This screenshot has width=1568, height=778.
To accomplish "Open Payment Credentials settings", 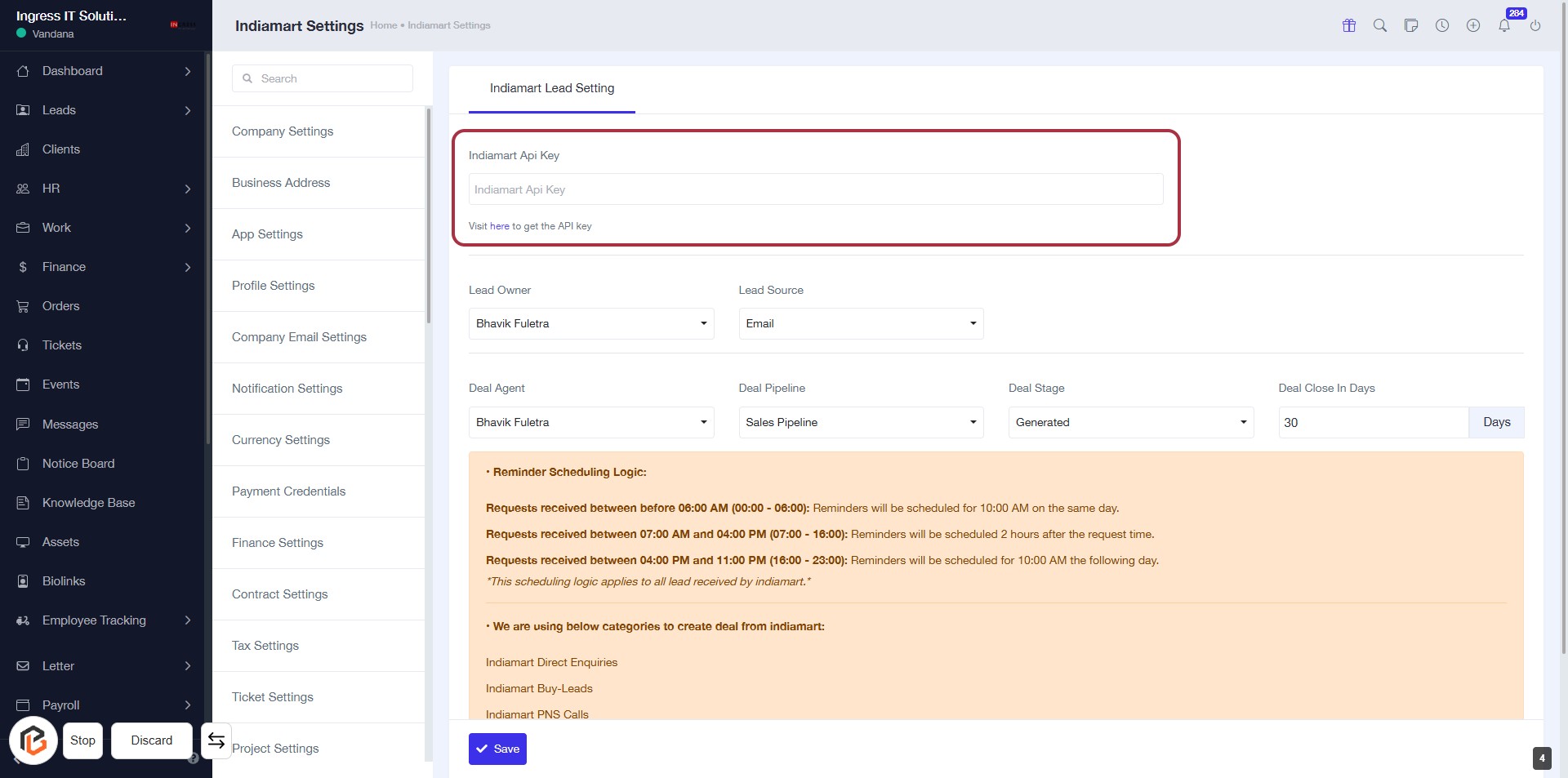I will coord(288,491).
